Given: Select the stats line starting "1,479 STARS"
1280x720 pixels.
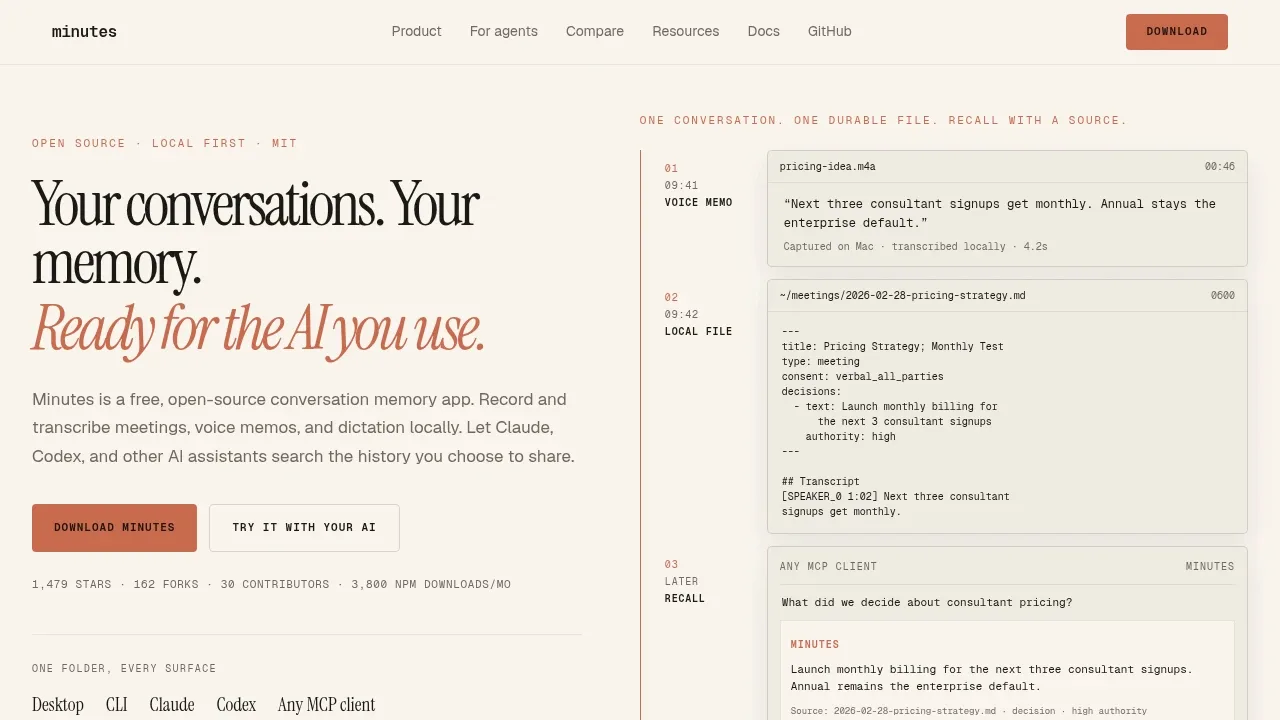Looking at the screenshot, I should (271, 584).
